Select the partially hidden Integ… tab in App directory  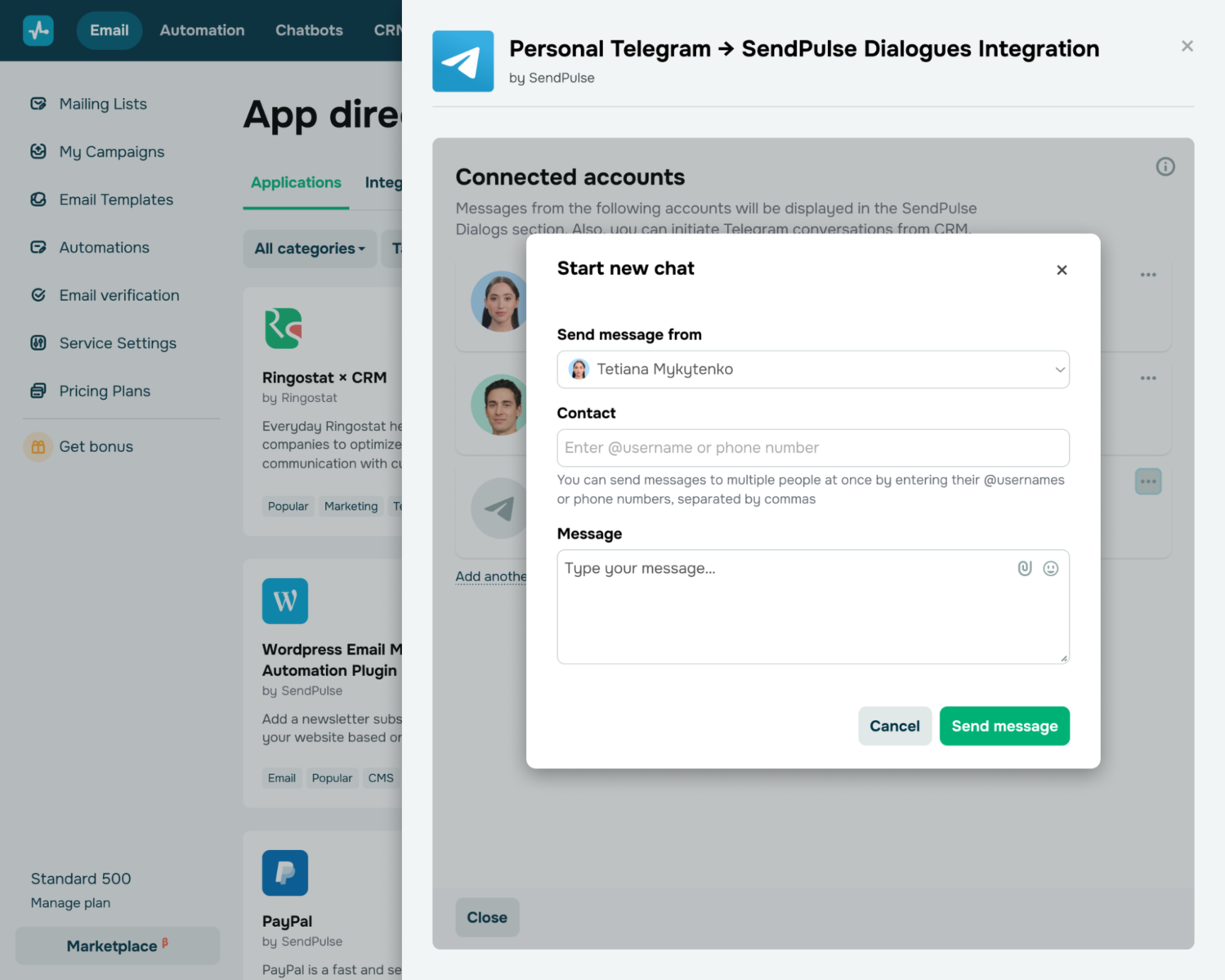tap(383, 182)
